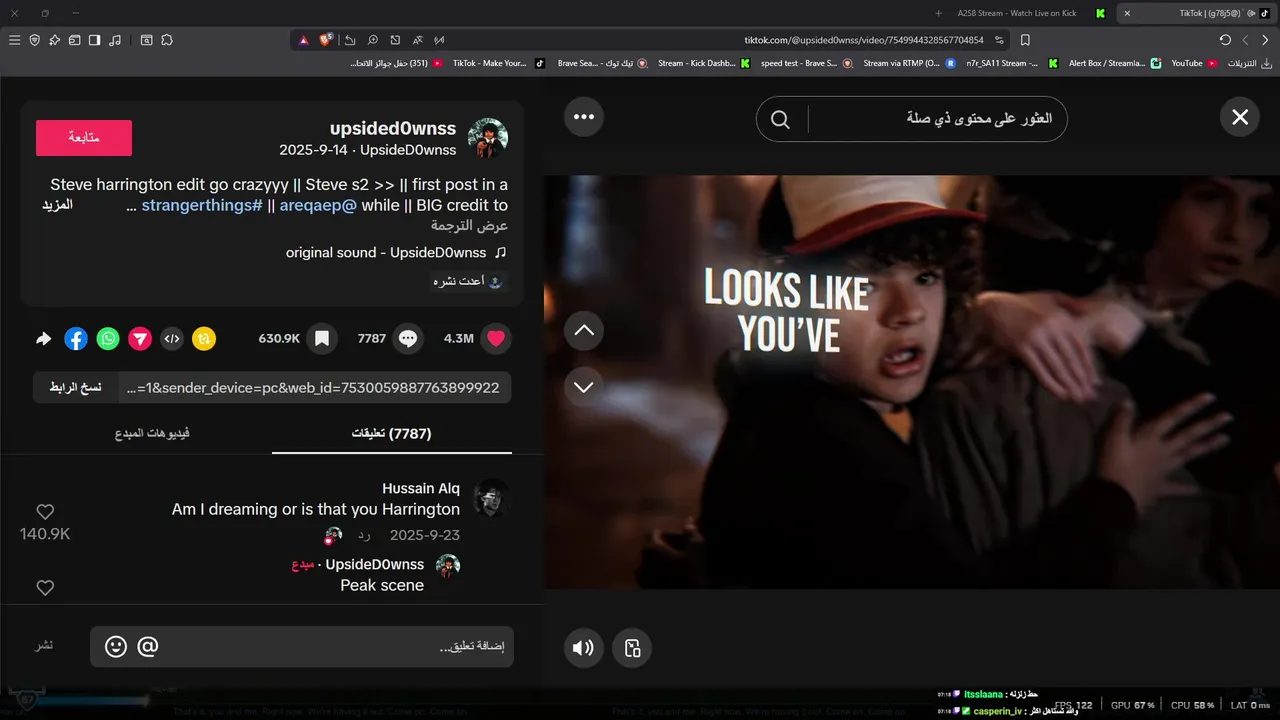Open the emoji picker in comment box
1280x720 pixels.
click(x=116, y=647)
